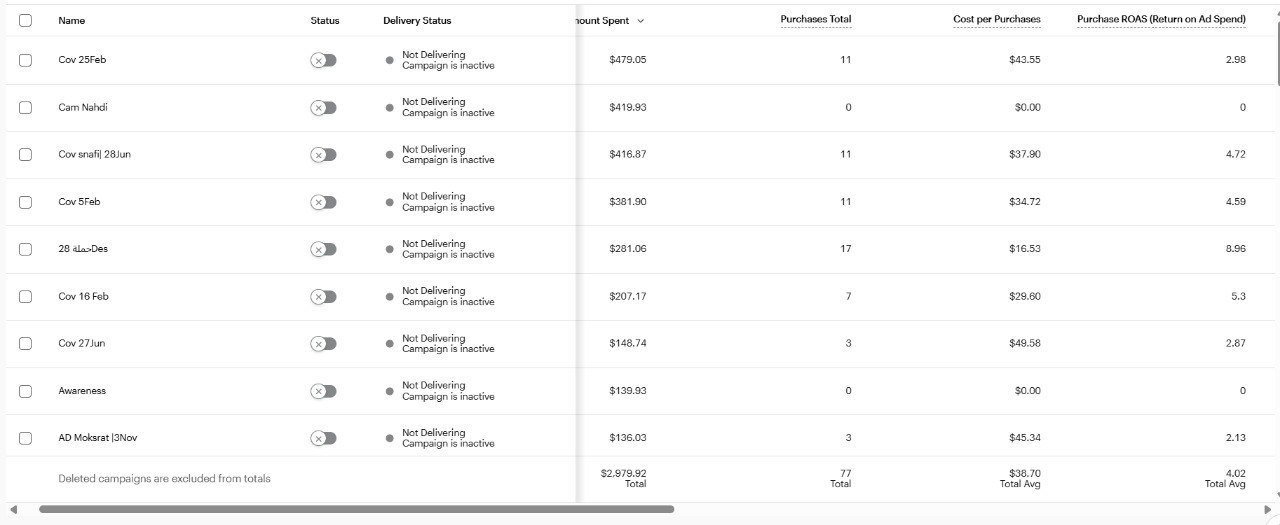Click the scroll left arrow

13,509
